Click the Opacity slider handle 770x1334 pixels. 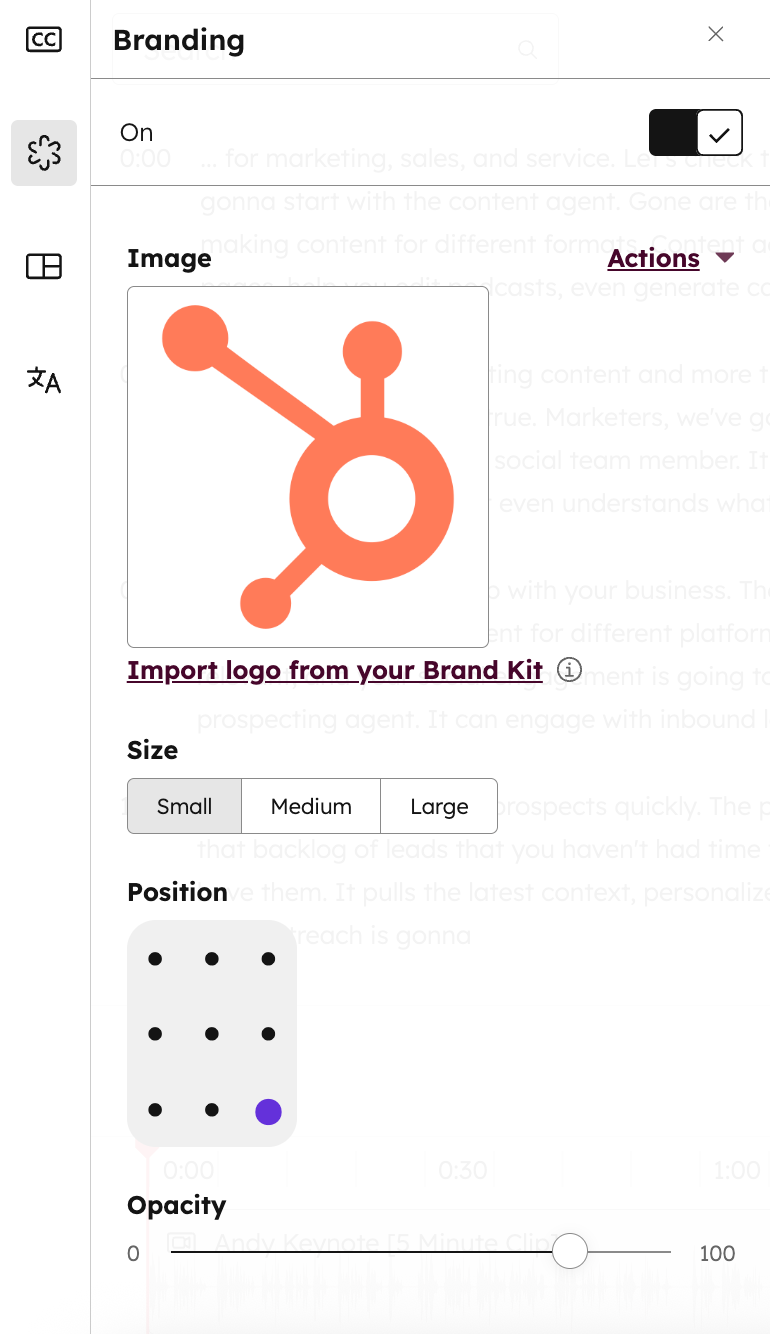570,1251
